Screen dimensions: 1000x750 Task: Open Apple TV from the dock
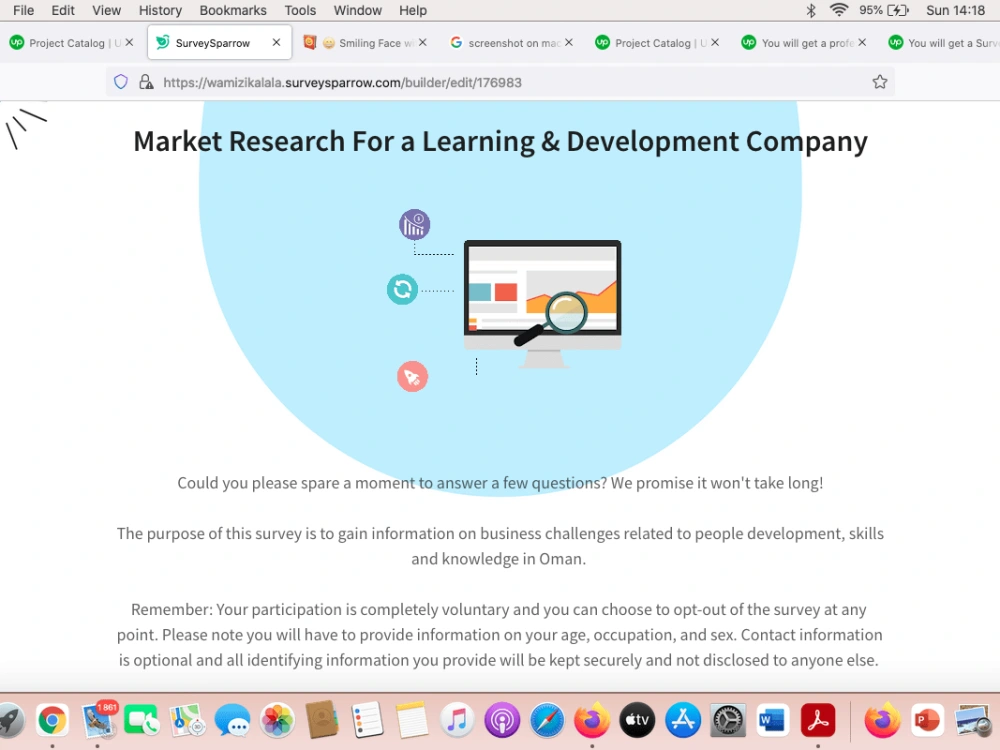[x=637, y=721]
